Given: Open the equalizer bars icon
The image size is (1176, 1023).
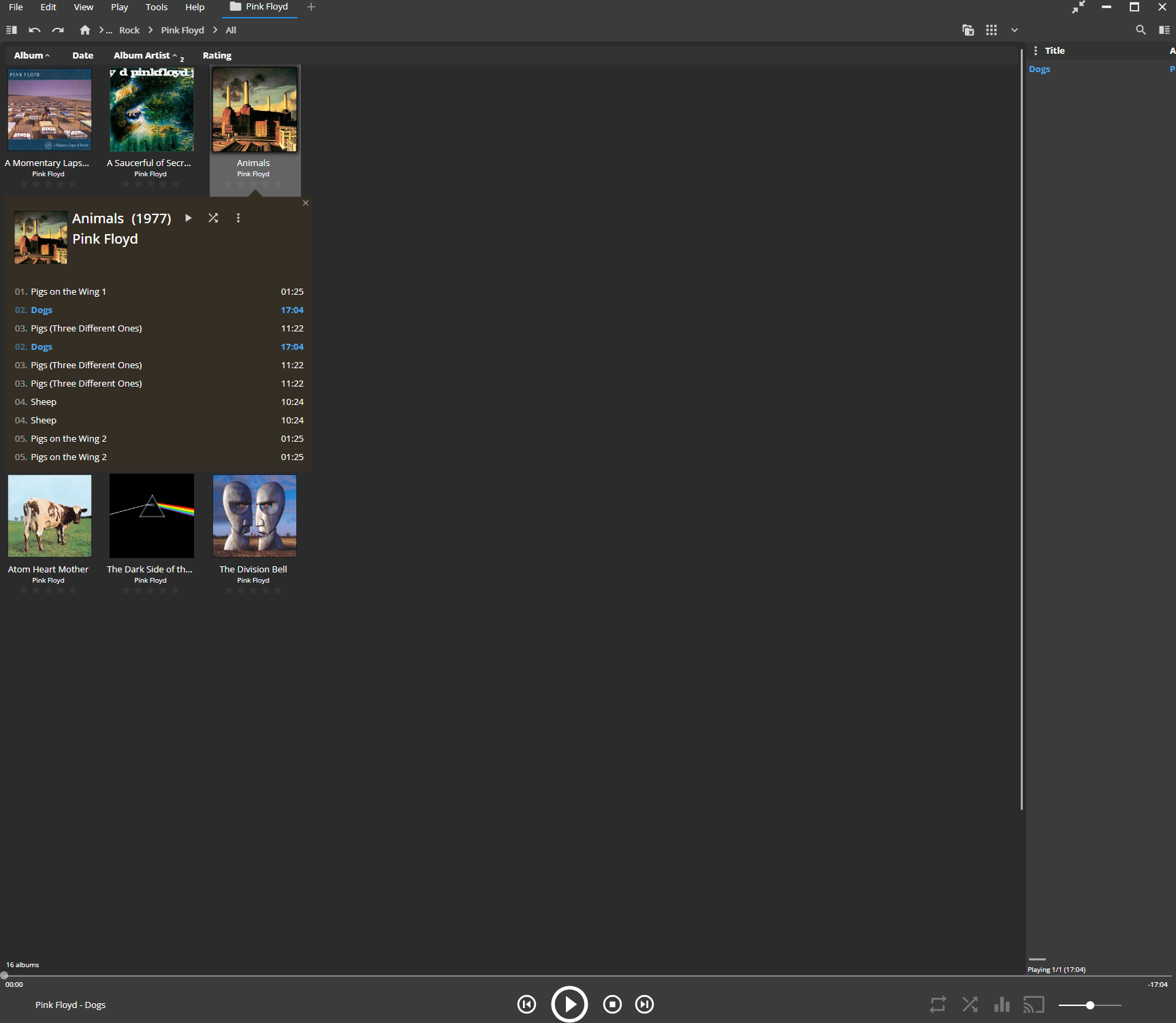Looking at the screenshot, I should point(1002,1005).
